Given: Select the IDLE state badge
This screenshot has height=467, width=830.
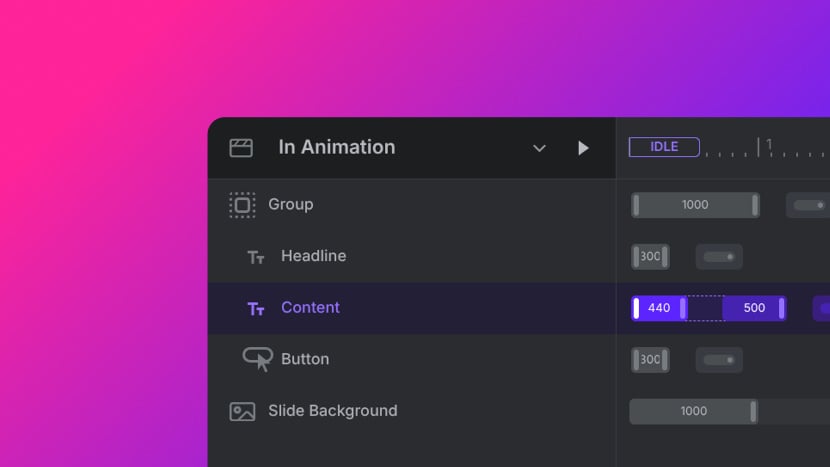Looking at the screenshot, I should tap(664, 147).
